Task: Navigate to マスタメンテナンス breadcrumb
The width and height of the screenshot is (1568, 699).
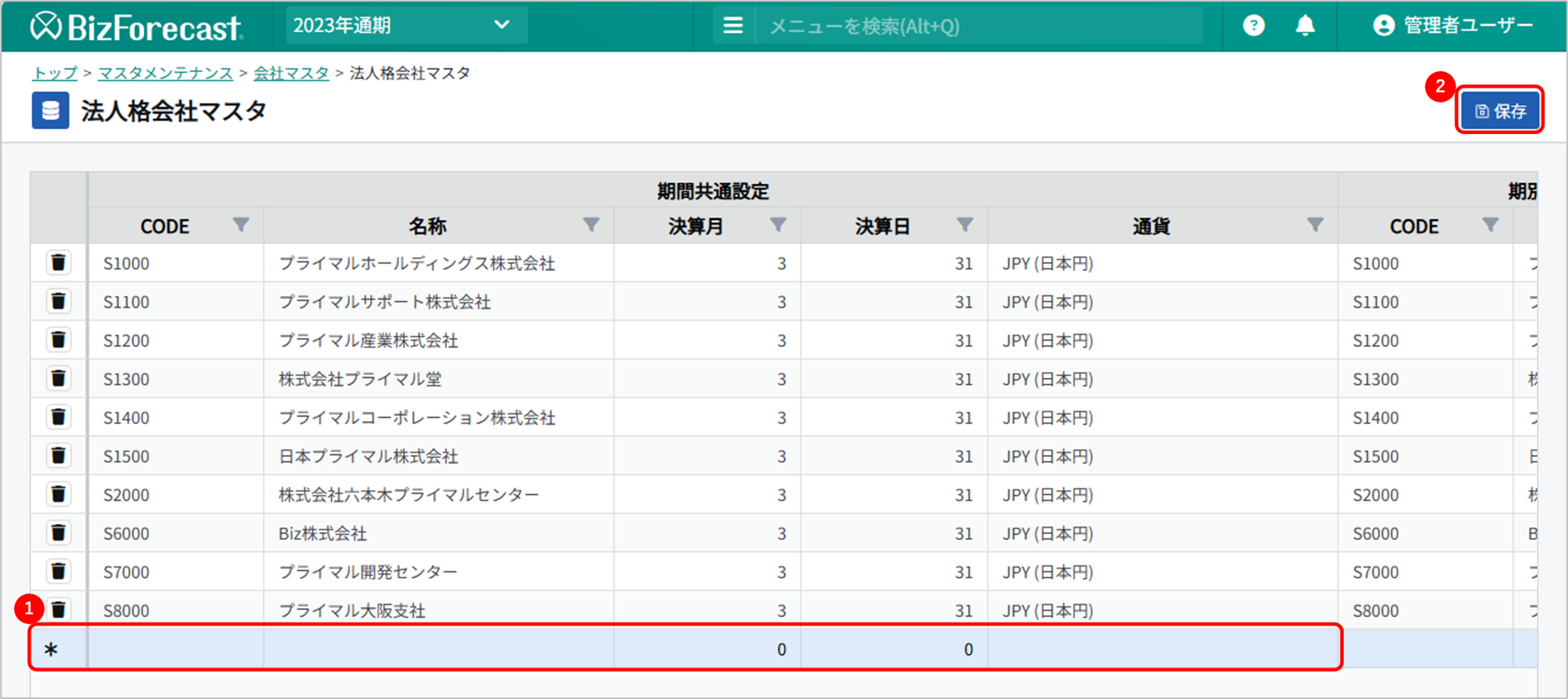Action: point(165,73)
